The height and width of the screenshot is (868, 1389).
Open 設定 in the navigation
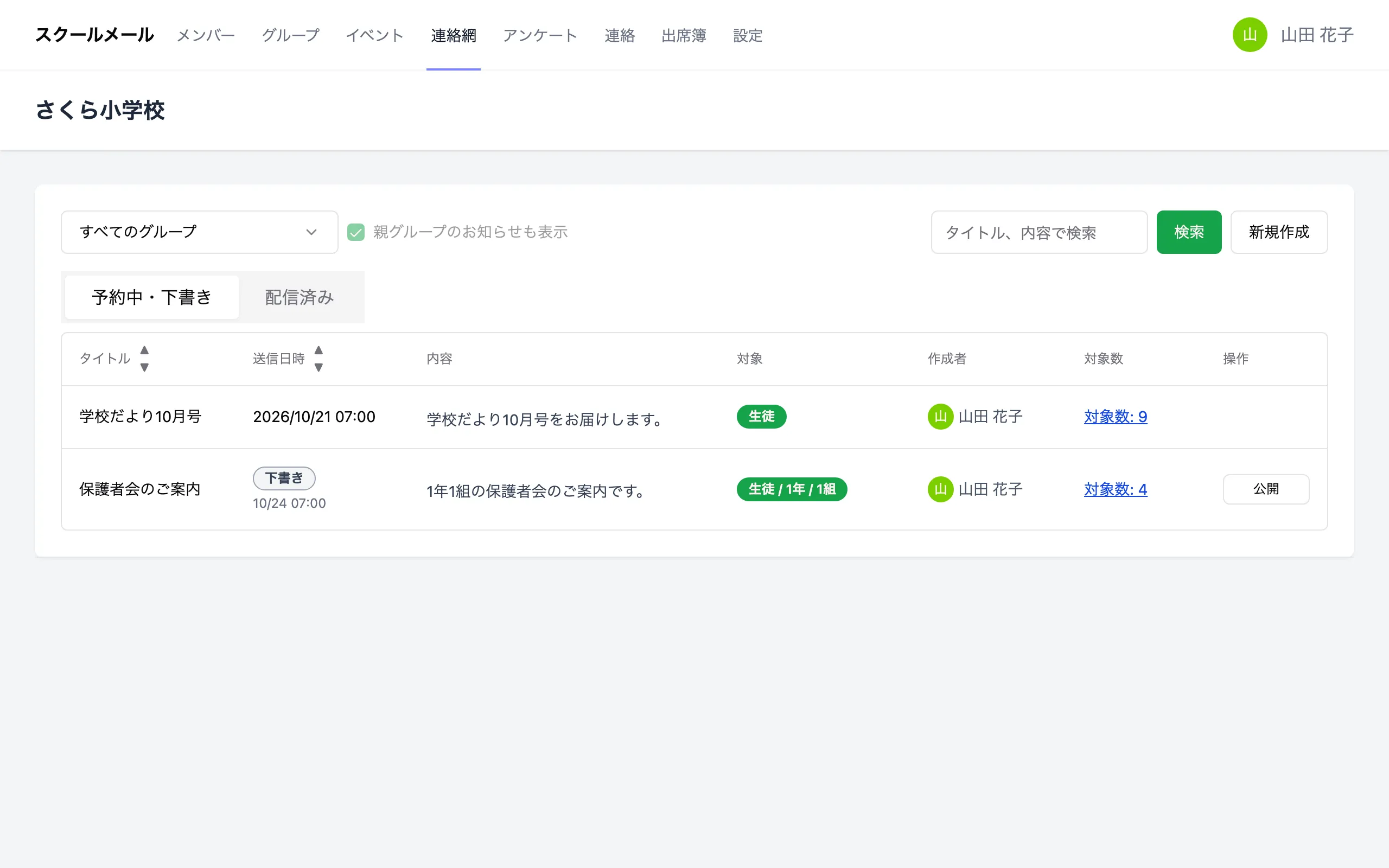click(x=748, y=36)
